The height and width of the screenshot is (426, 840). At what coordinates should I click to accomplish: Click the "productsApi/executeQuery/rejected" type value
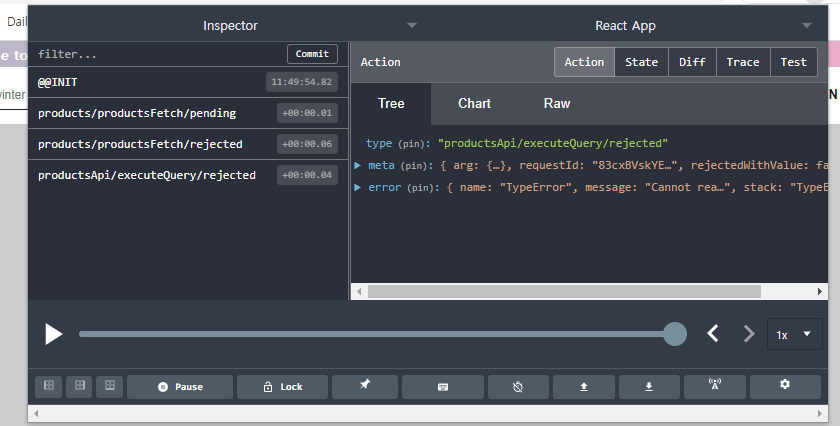pos(553,144)
